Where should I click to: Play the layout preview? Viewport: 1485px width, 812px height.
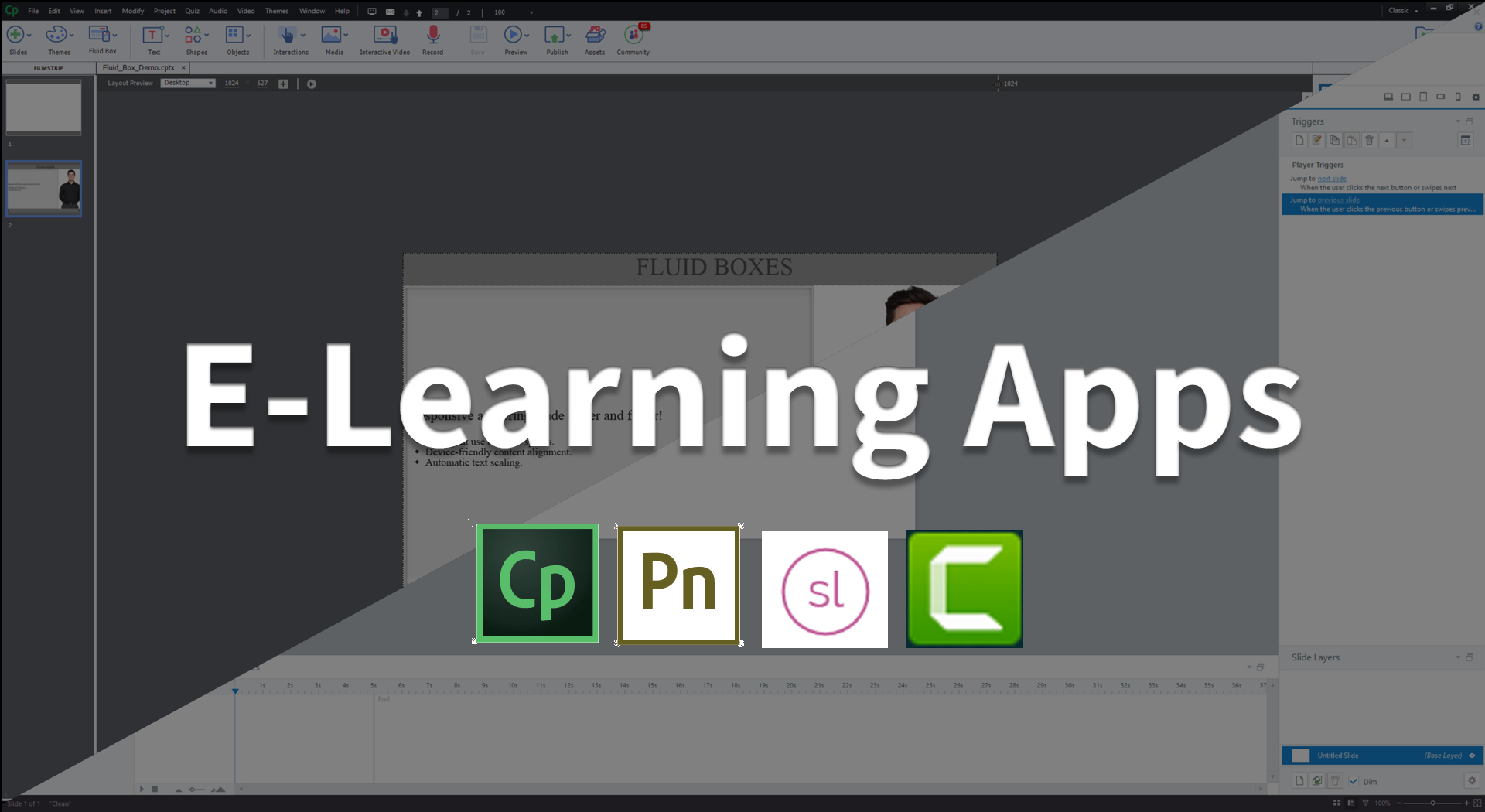click(x=312, y=84)
